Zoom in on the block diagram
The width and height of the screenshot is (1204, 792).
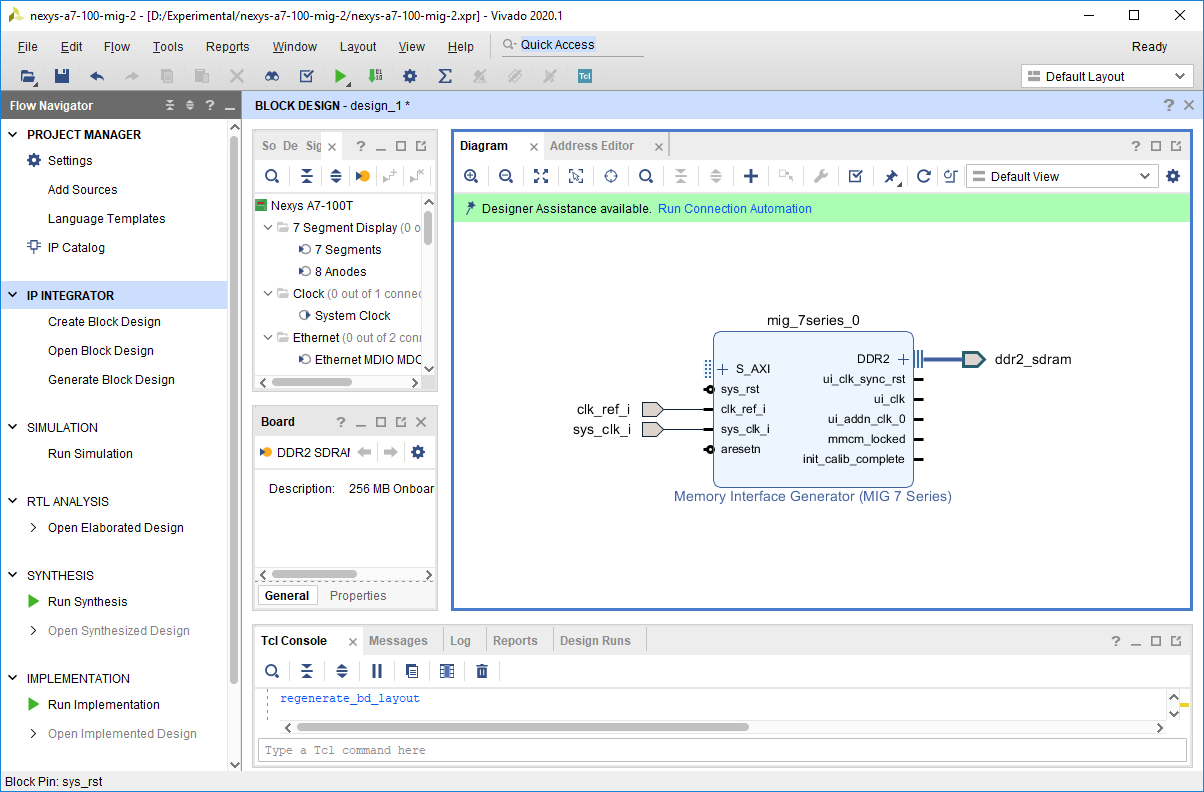point(471,176)
